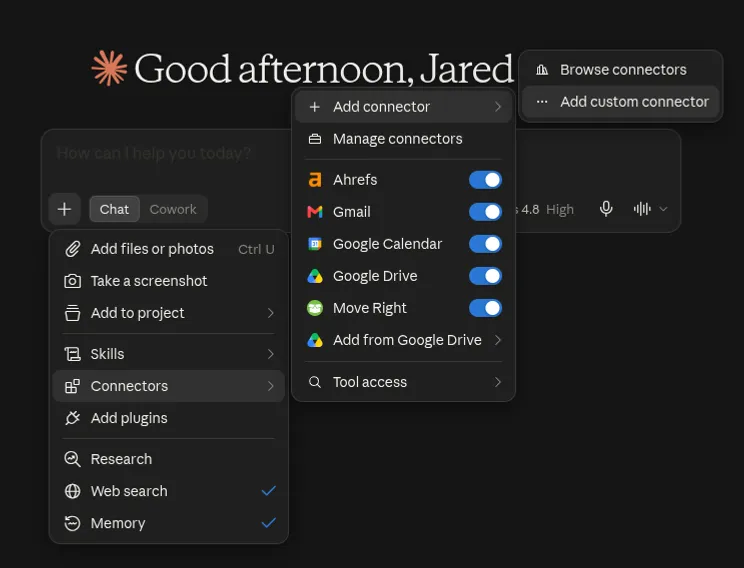Click the 'Good afternoon, Jared' greeting heading
The image size is (744, 568).
click(324, 69)
